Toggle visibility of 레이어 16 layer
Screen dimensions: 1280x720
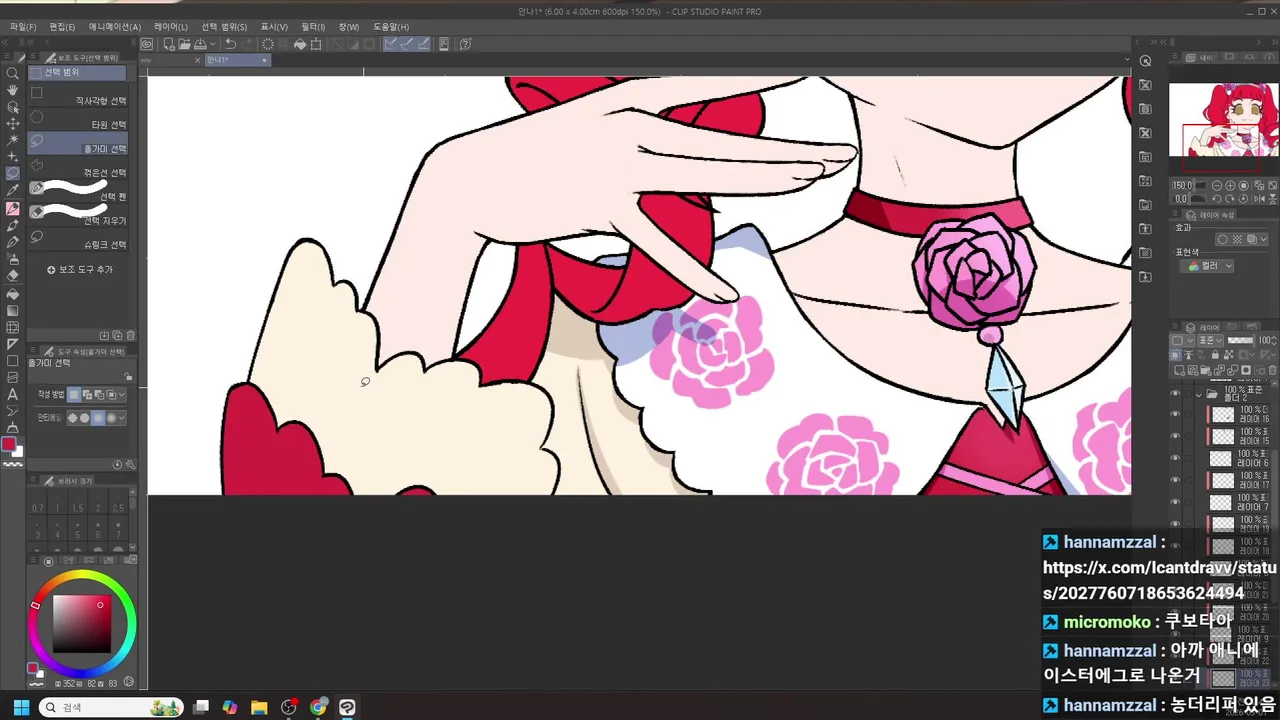(1175, 414)
